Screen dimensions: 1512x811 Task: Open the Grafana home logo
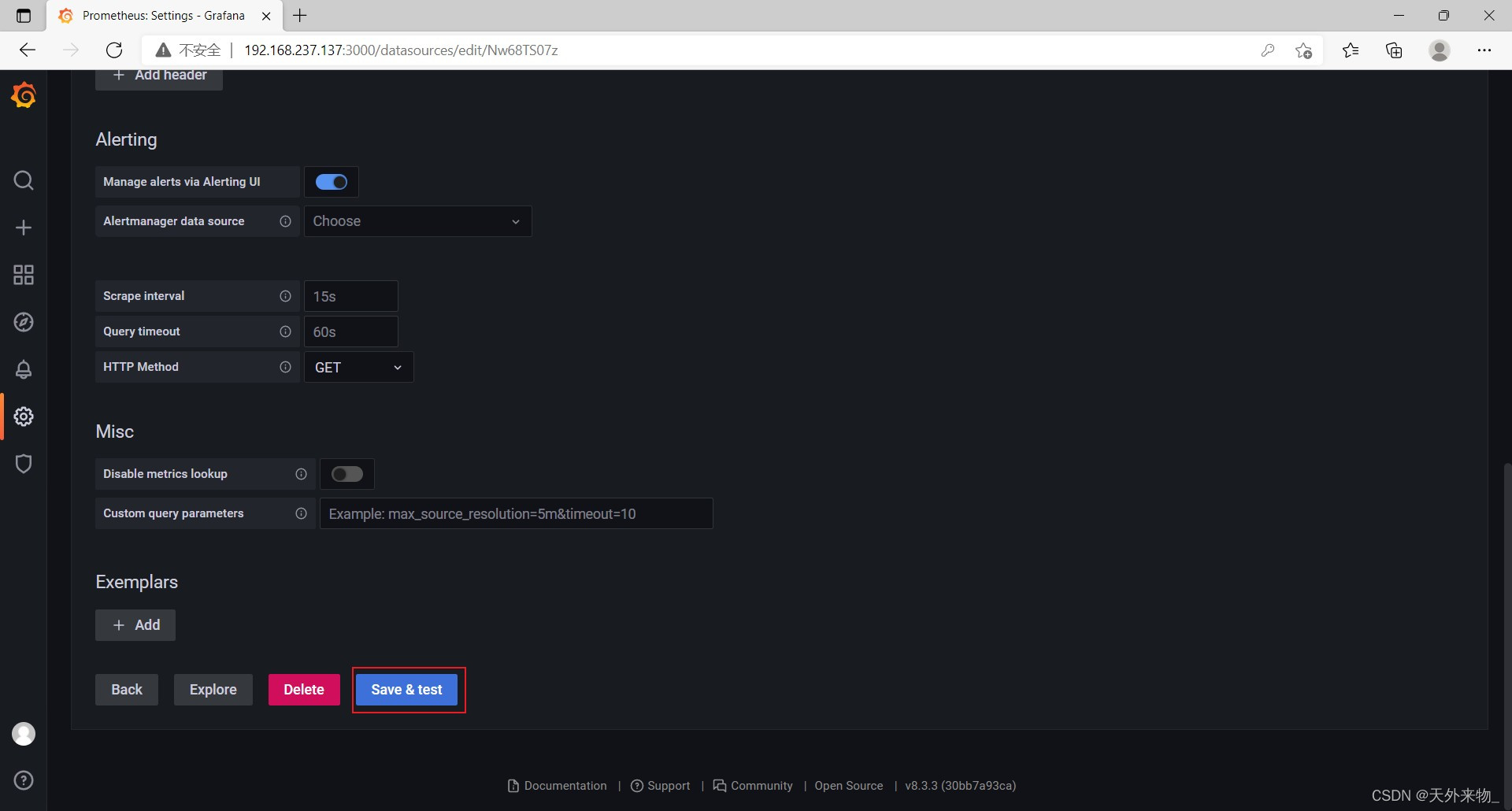[24, 95]
